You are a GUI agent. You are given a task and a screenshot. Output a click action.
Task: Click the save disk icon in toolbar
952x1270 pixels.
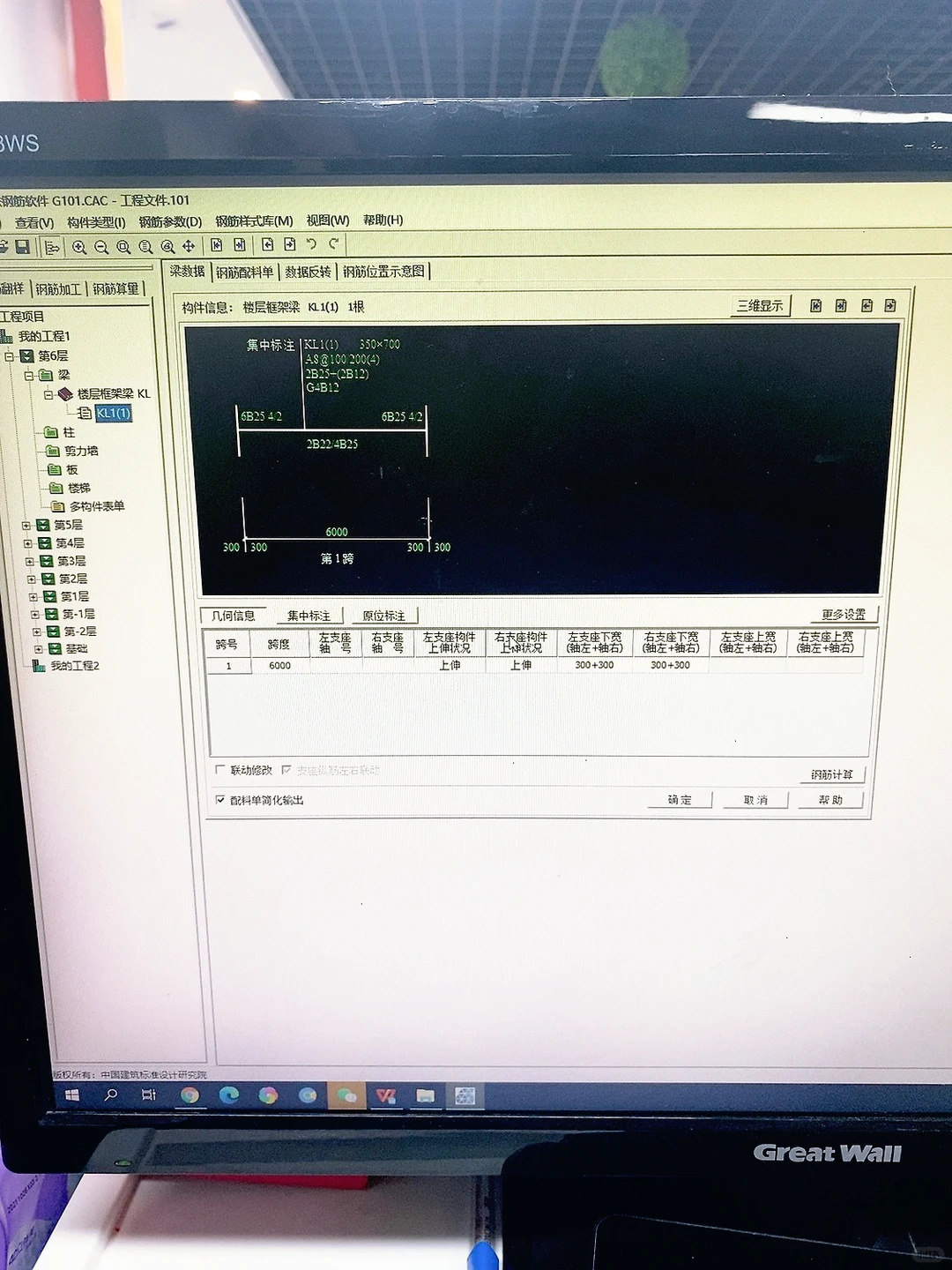click(23, 247)
